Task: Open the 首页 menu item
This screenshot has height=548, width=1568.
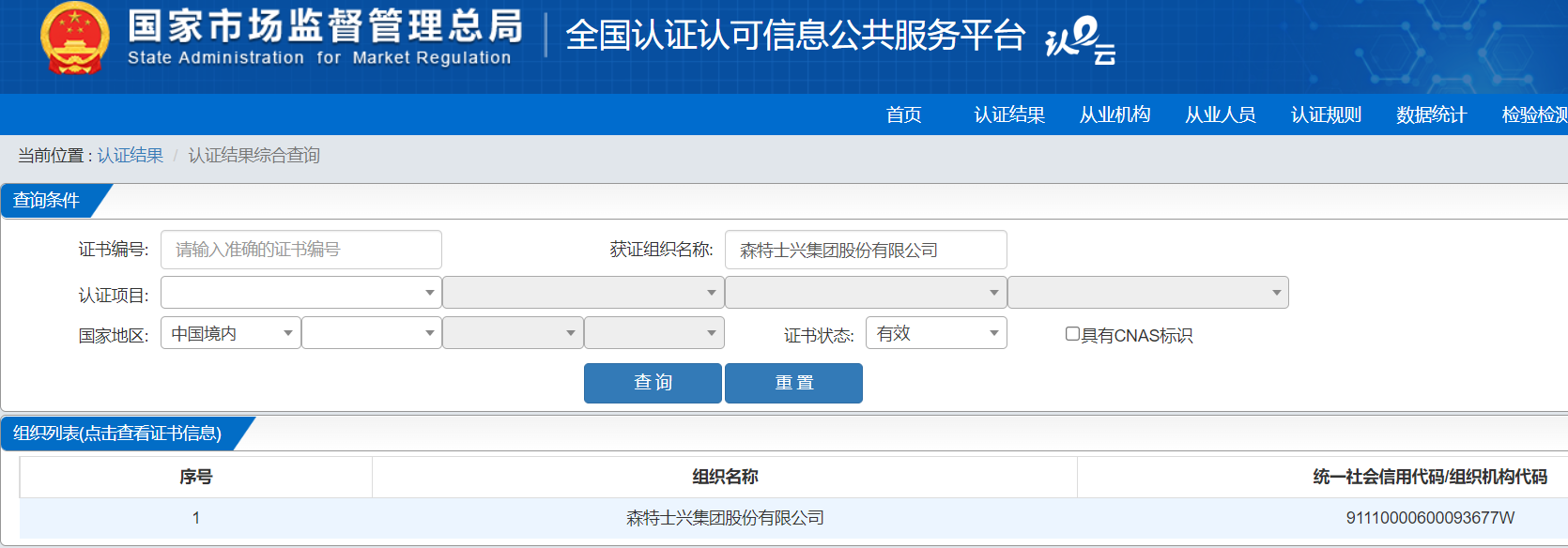Action: [x=904, y=114]
